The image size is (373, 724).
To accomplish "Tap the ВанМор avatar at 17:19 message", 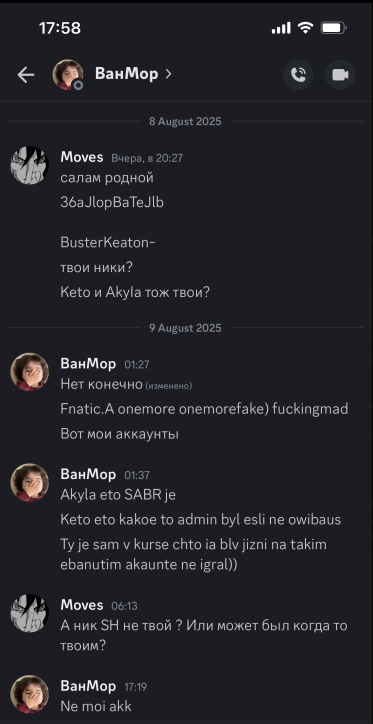I will [30, 694].
